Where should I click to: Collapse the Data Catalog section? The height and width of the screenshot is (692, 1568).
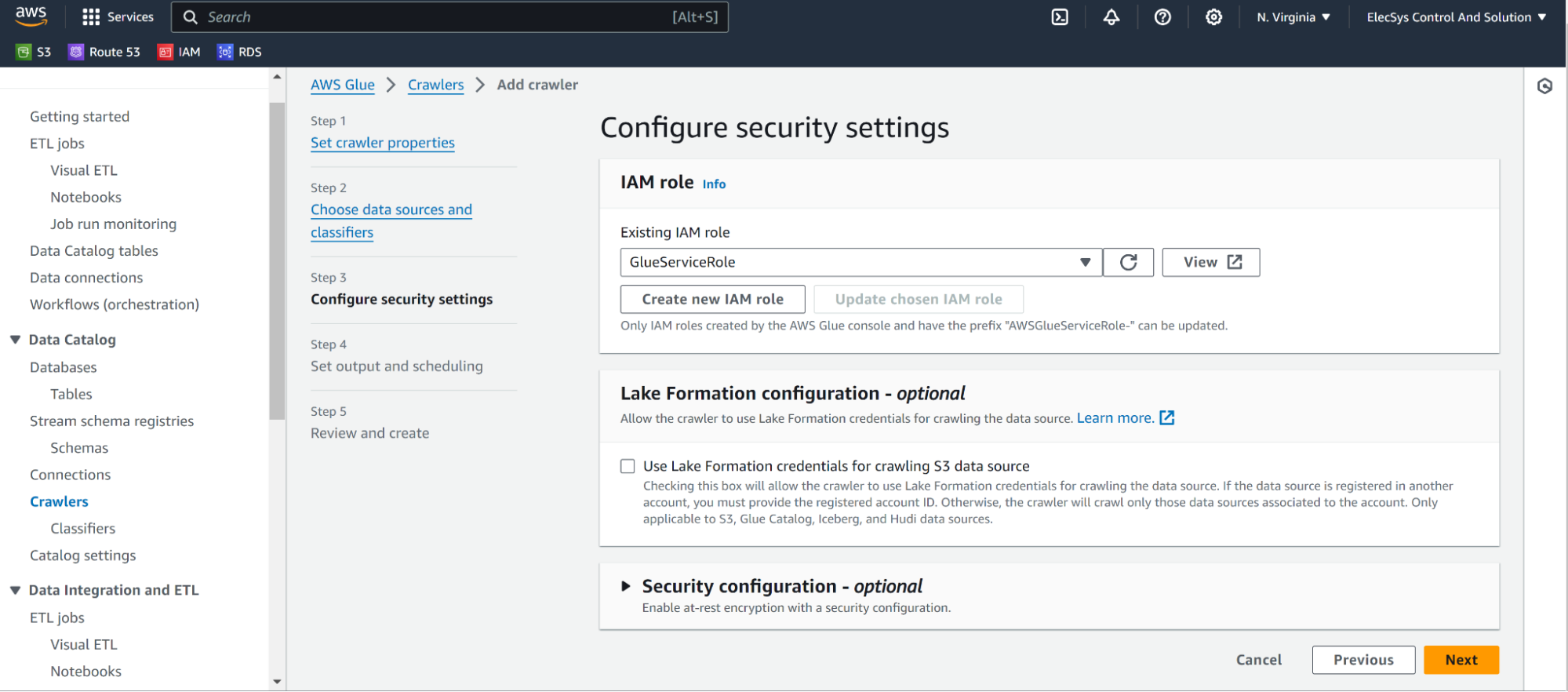[x=15, y=340]
